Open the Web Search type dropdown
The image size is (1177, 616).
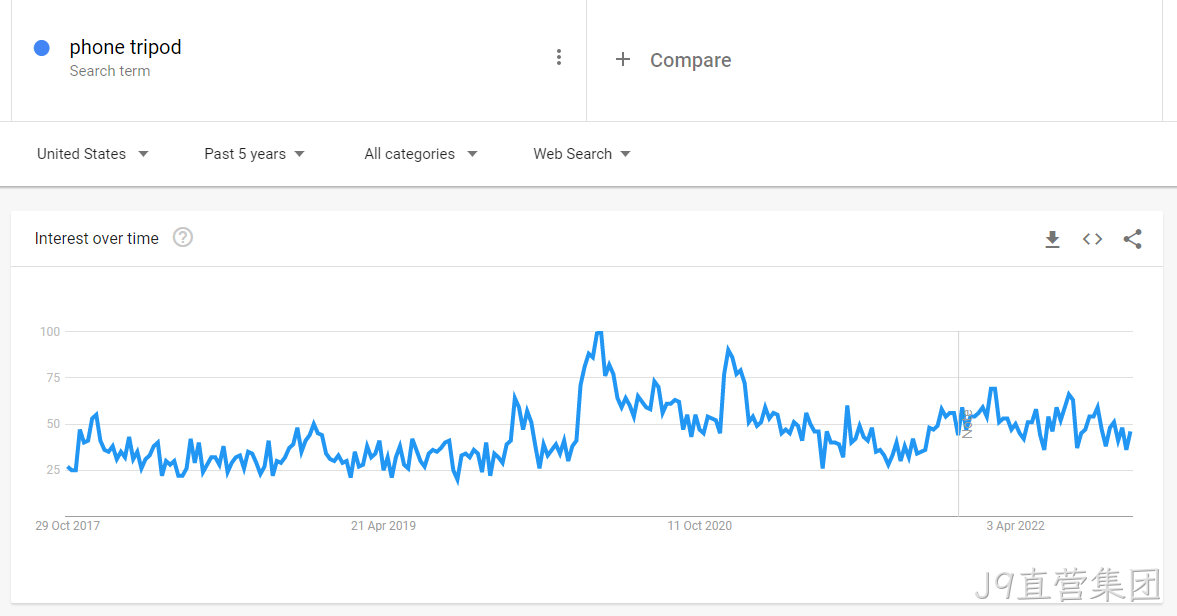582,154
